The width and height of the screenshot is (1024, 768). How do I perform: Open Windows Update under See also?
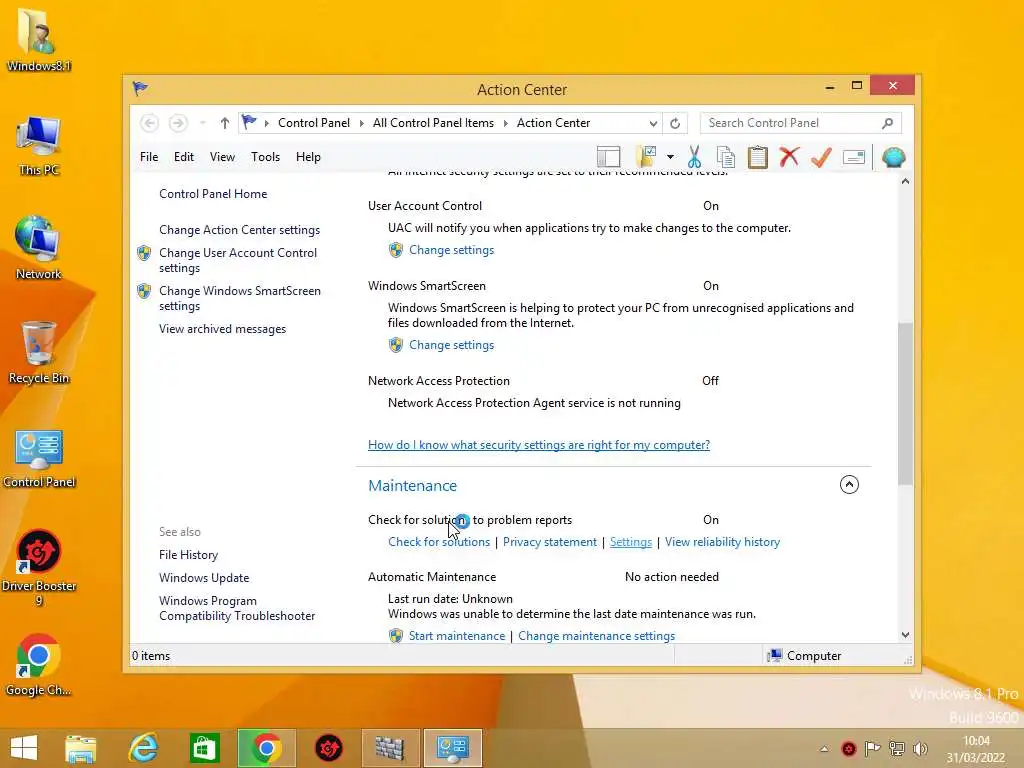pyautogui.click(x=204, y=578)
